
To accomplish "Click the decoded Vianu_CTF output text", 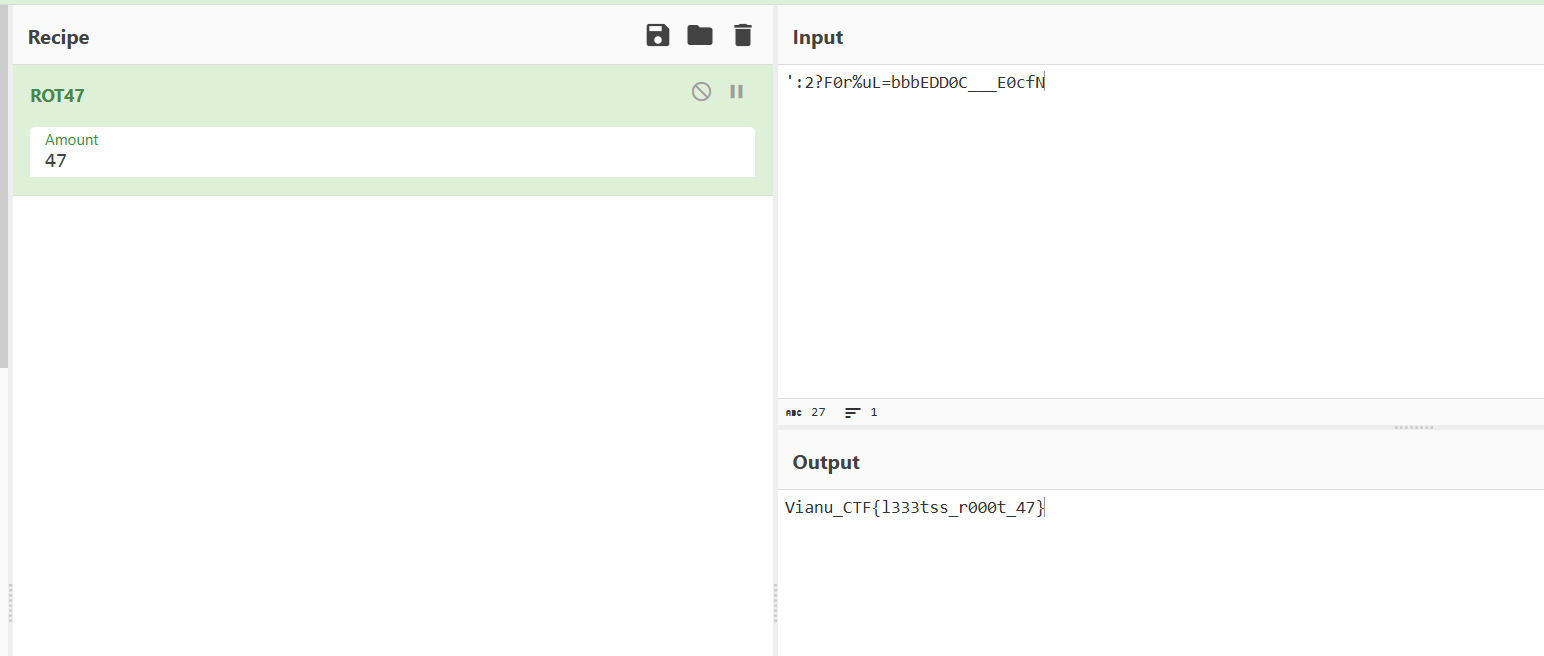I will (x=914, y=508).
